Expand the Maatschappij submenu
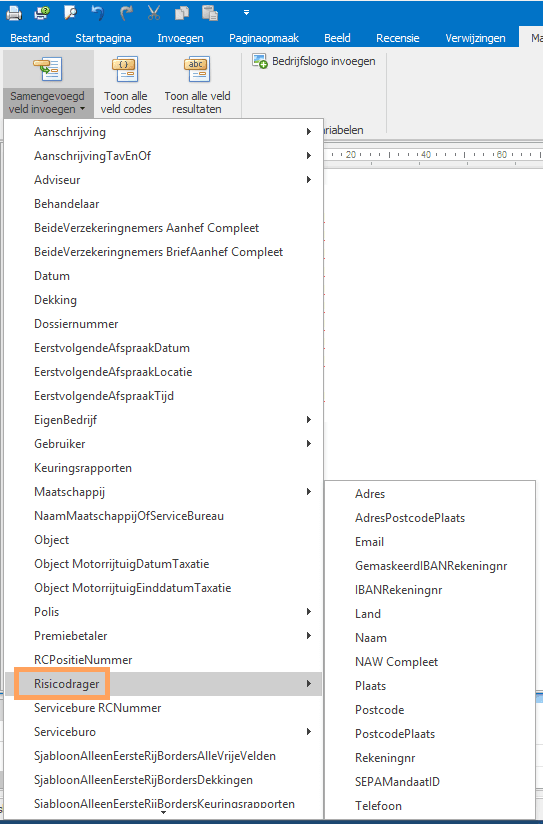 coord(163,492)
